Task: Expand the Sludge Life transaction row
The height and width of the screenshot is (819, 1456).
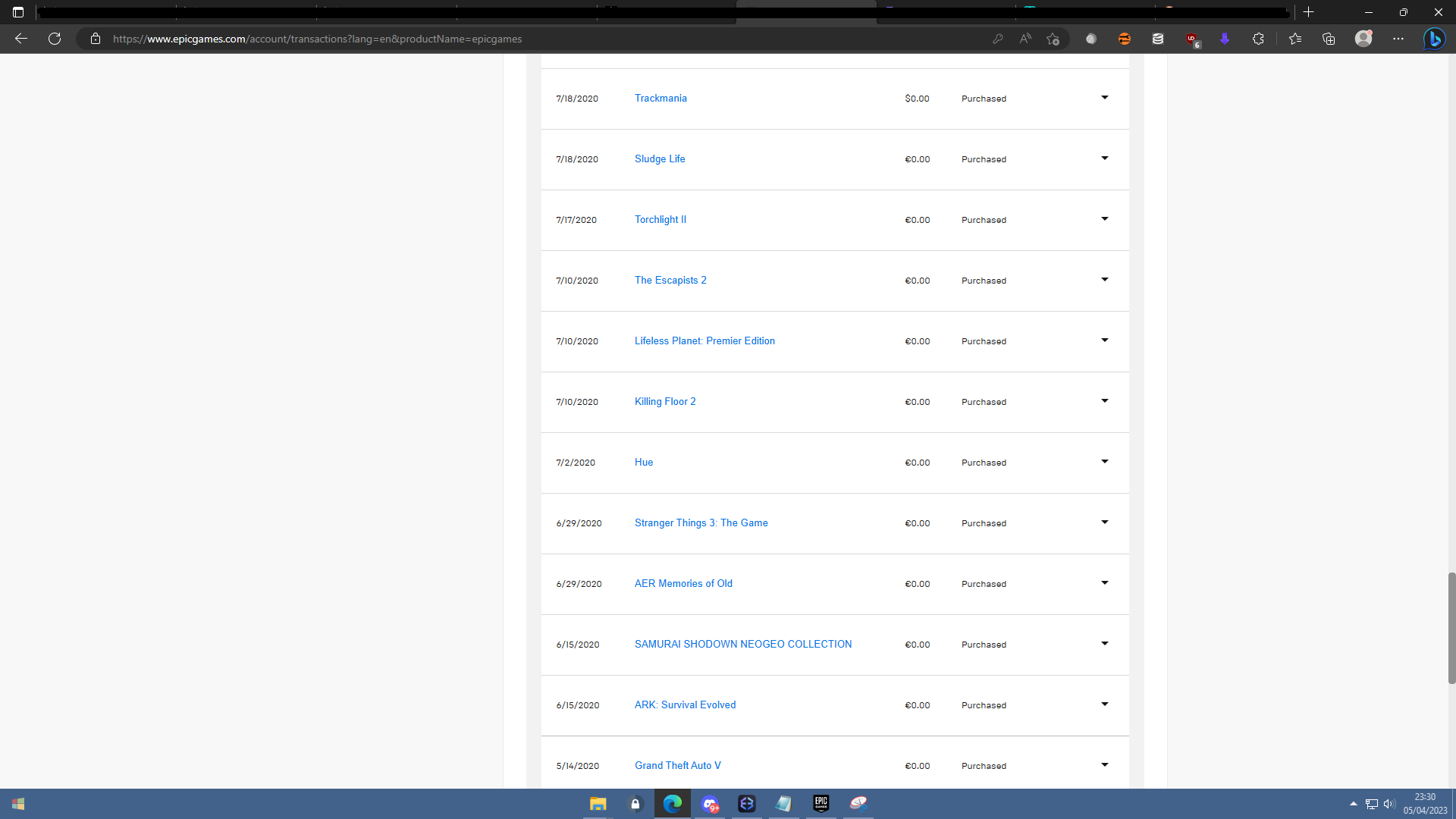Action: click(1105, 158)
